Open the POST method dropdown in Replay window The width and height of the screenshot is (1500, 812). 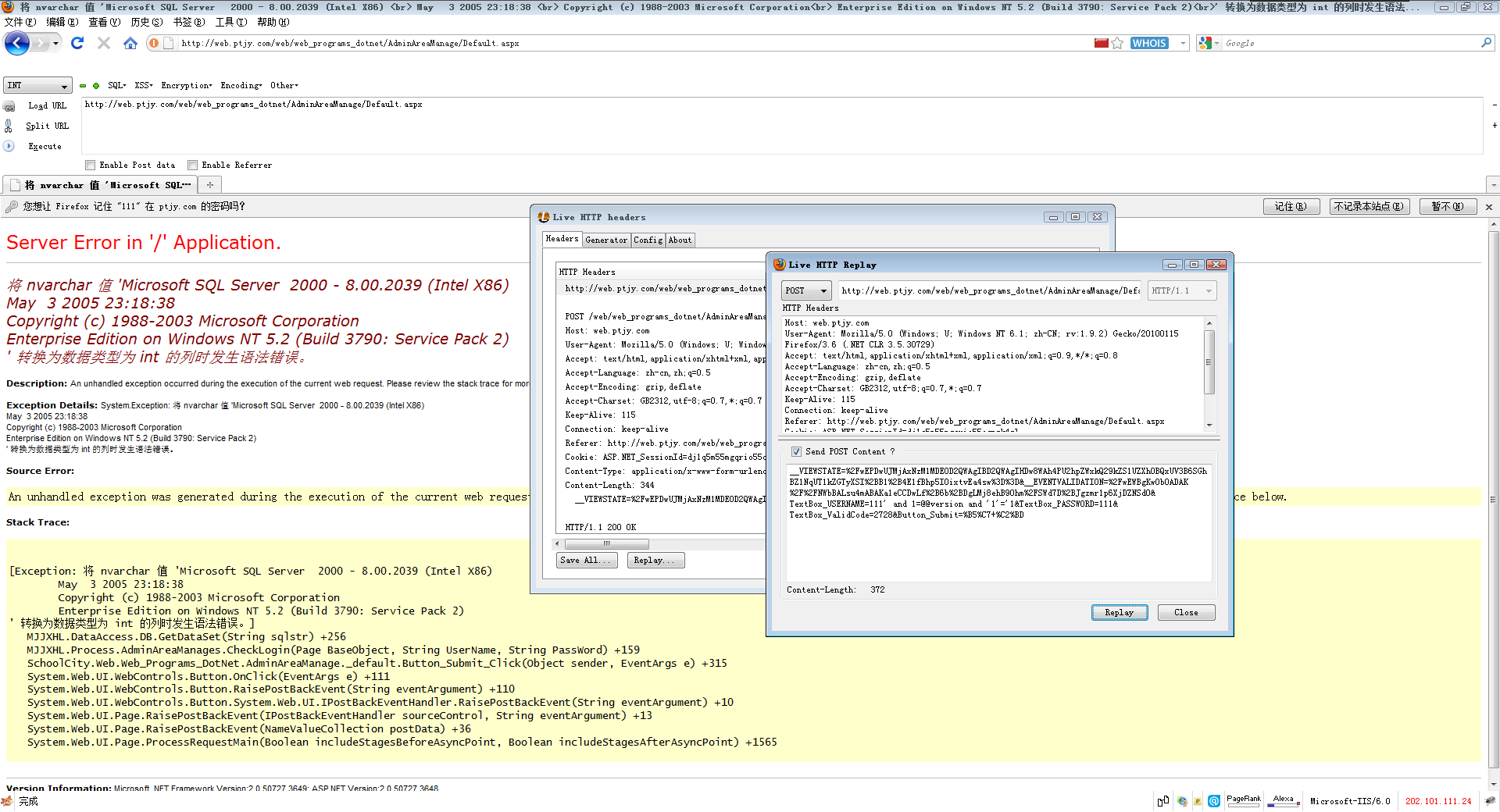click(807, 290)
